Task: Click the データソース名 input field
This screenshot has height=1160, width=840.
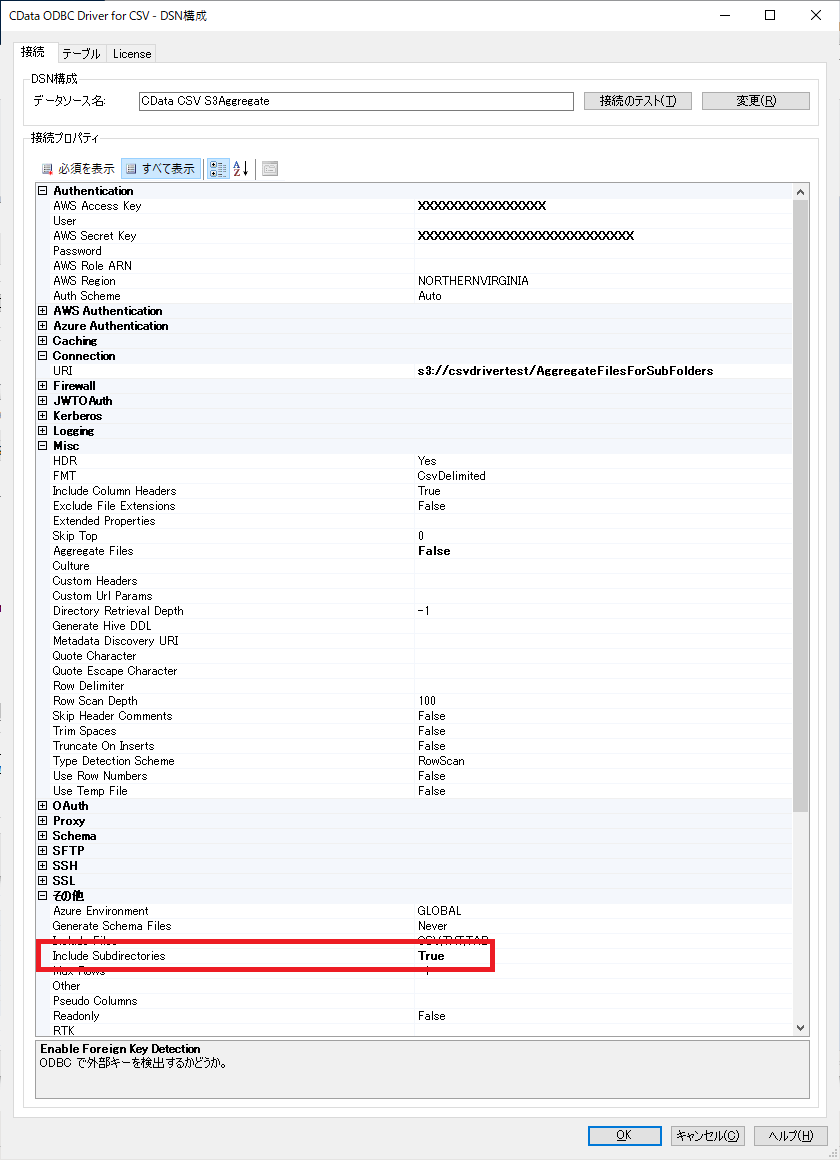Action: pos(356,101)
